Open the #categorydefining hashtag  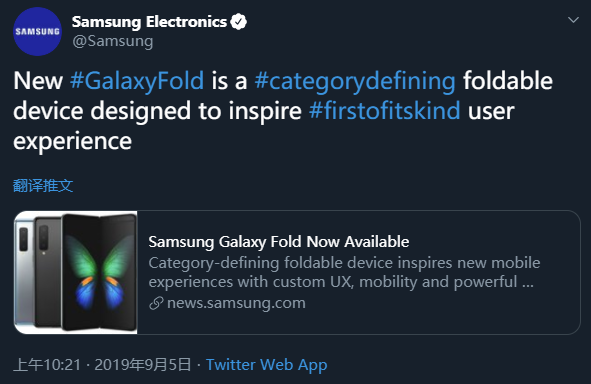click(355, 82)
